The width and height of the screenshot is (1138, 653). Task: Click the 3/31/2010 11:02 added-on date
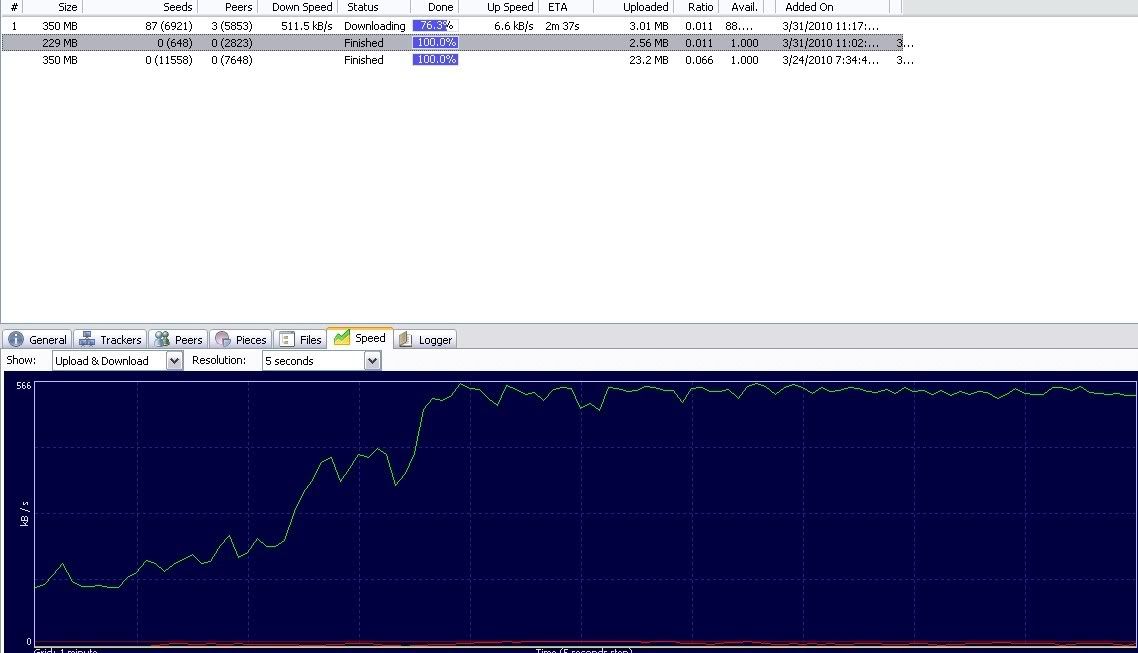(830, 43)
